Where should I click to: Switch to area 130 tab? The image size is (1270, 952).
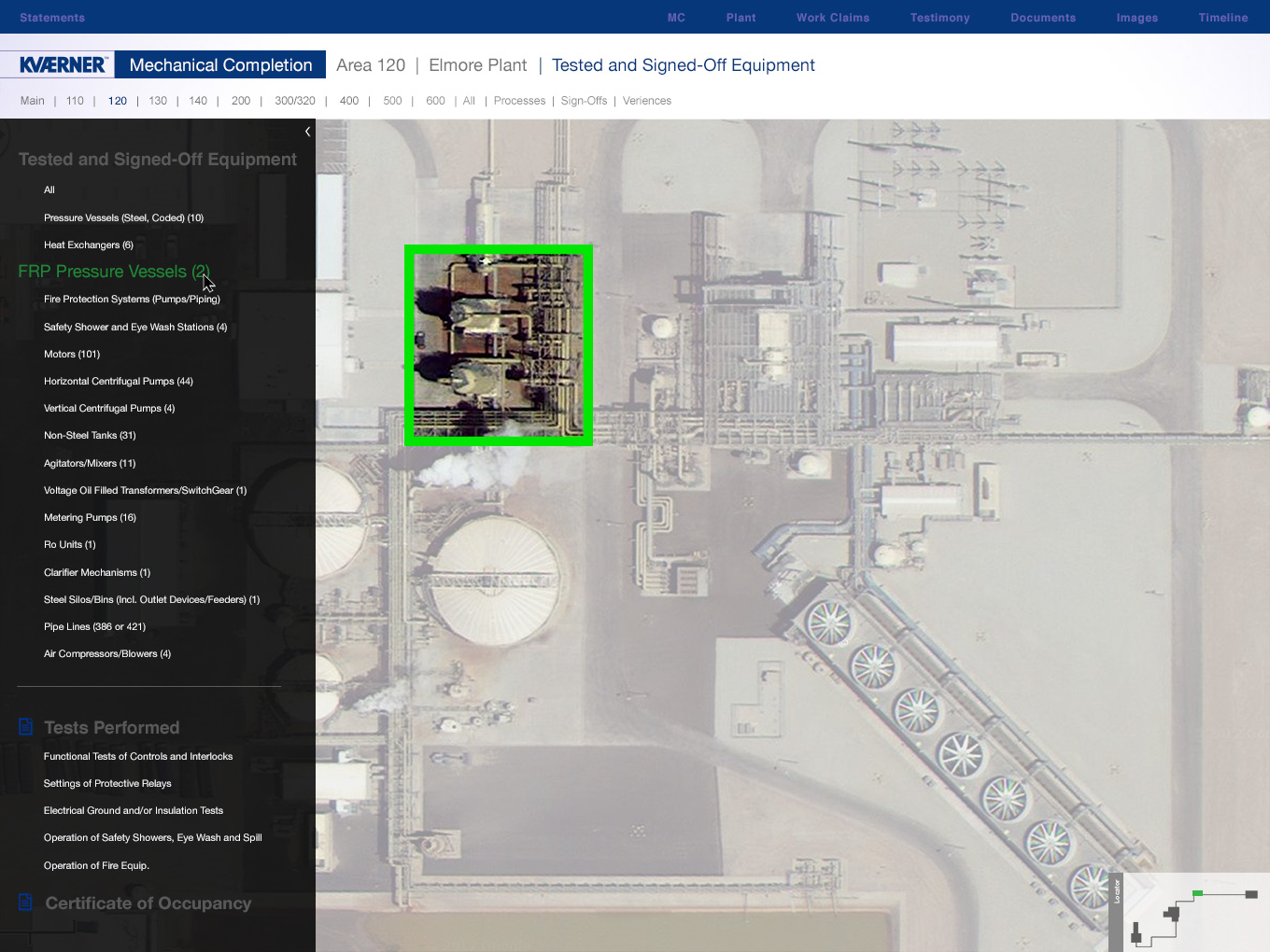pyautogui.click(x=158, y=101)
